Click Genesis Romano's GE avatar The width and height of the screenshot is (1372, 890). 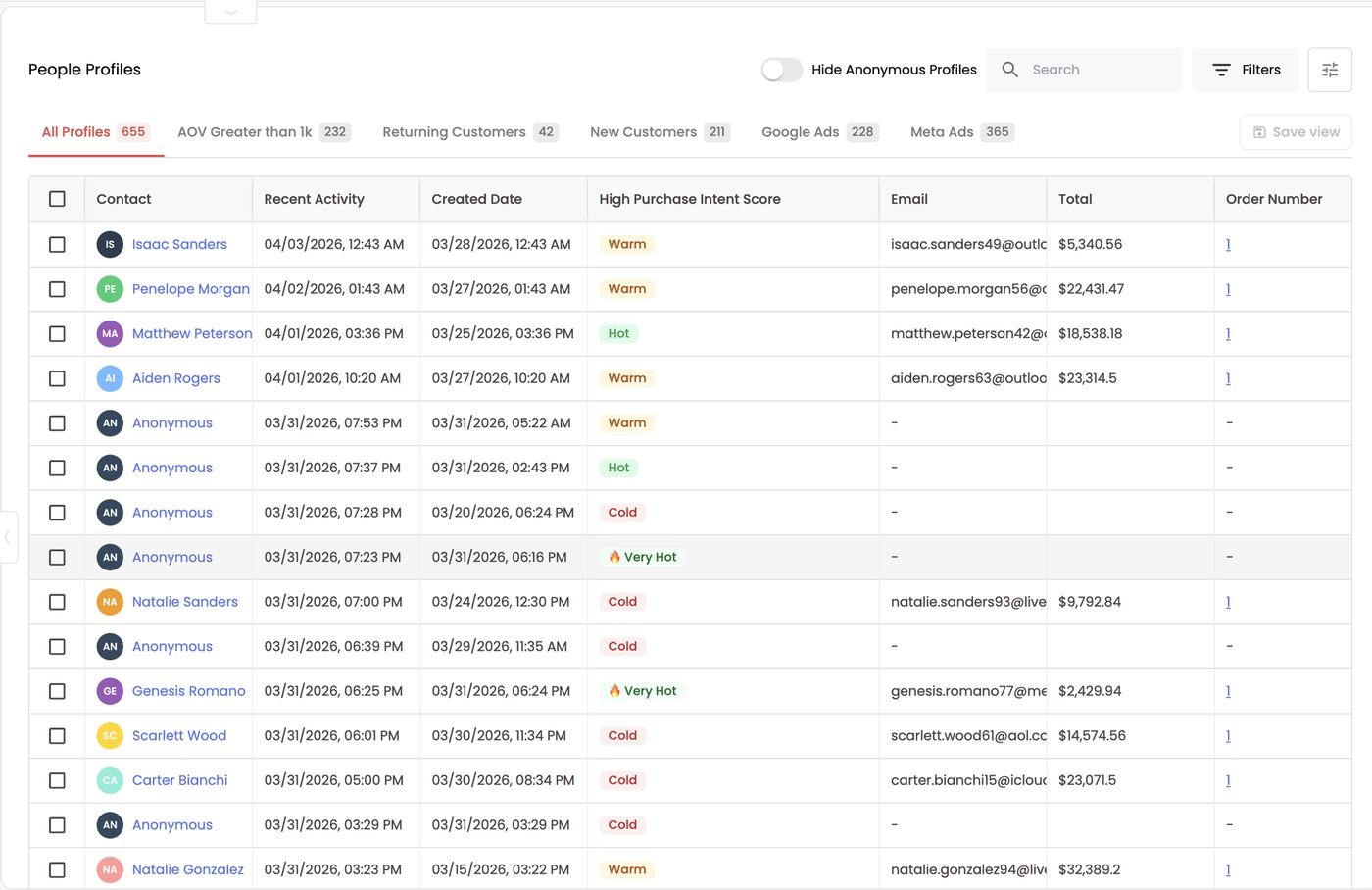tap(110, 691)
